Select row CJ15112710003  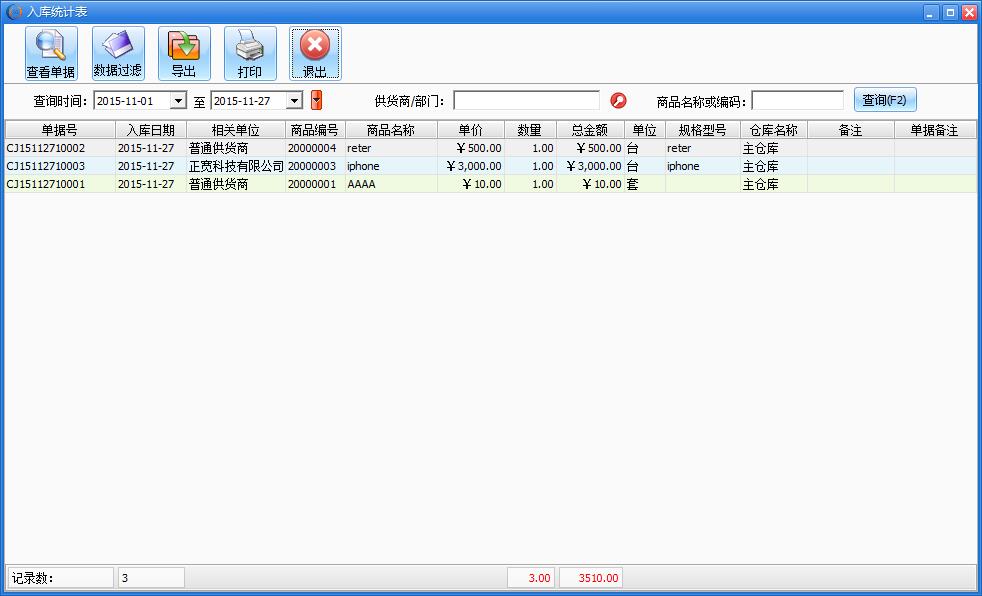[x=490, y=166]
